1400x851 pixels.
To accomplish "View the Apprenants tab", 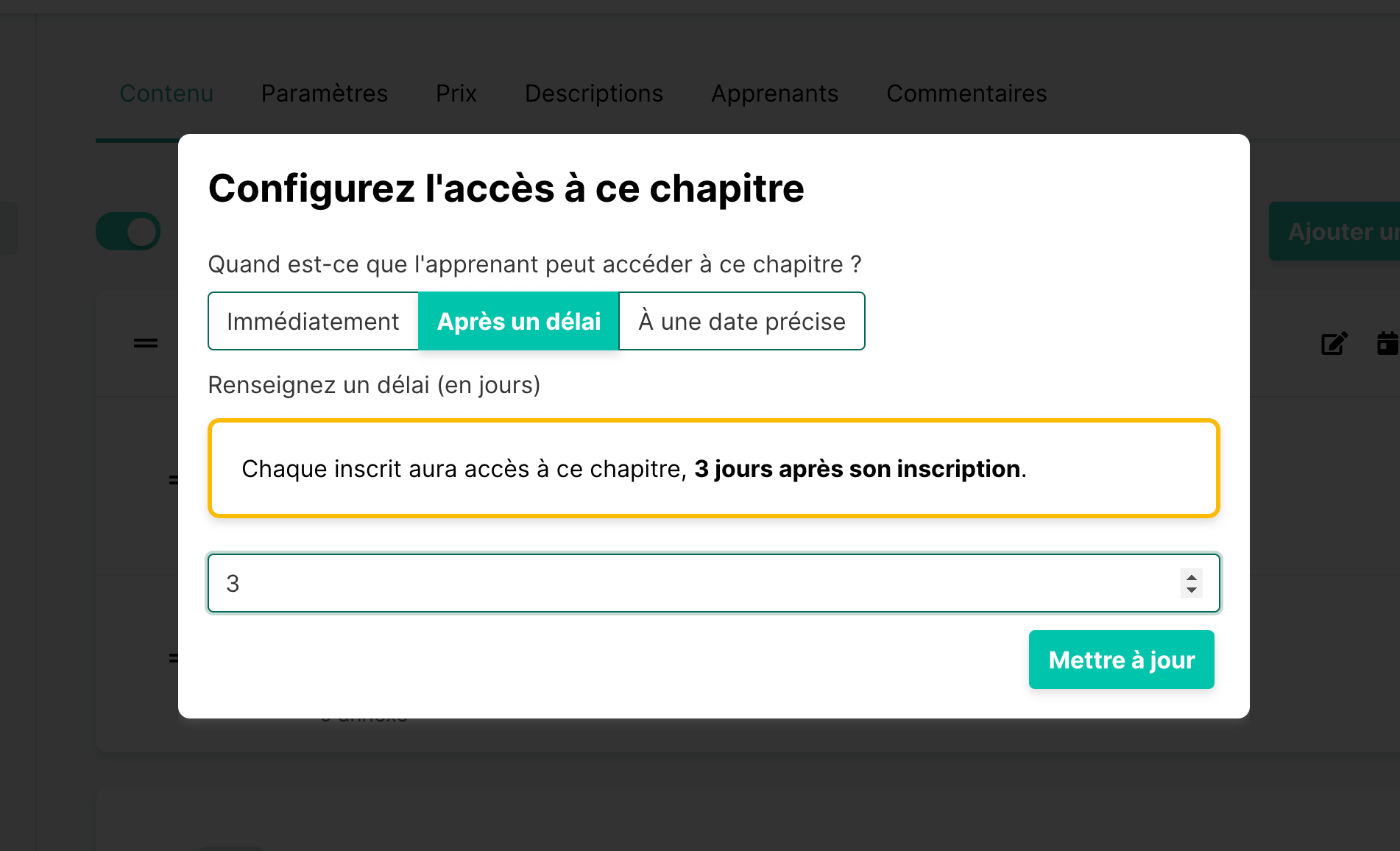I will (774, 93).
